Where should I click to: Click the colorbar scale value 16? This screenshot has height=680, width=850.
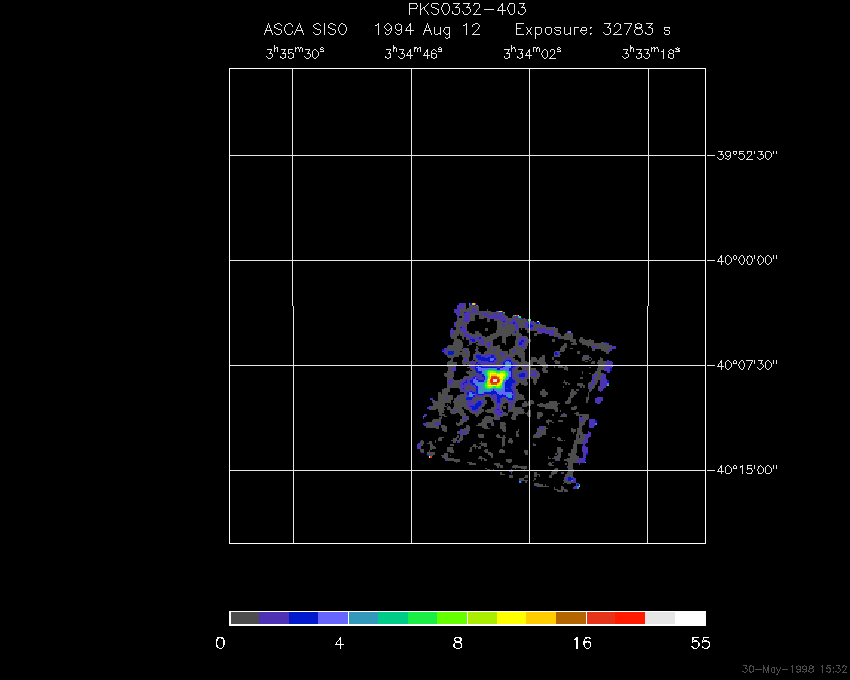coord(582,644)
